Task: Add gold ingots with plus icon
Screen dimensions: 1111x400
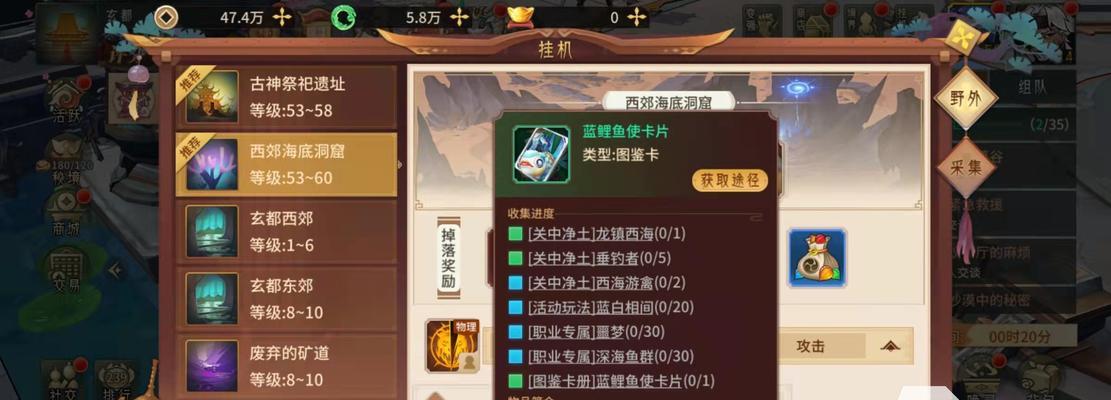Action: pyautogui.click(x=636, y=17)
